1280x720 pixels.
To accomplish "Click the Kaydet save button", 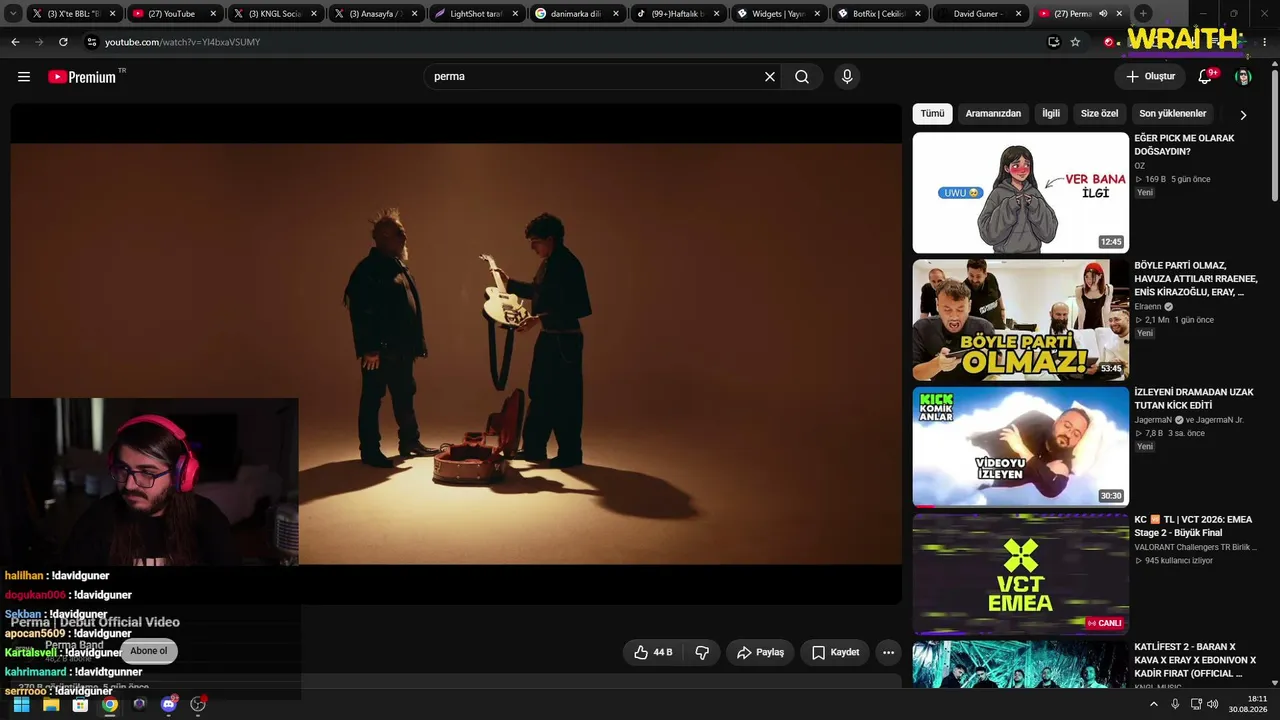I will [835, 652].
